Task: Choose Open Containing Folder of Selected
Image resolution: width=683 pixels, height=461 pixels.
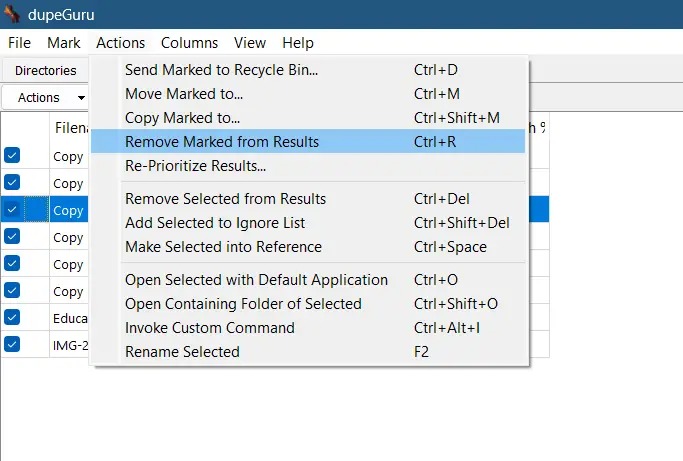Action: pyautogui.click(x=308, y=304)
